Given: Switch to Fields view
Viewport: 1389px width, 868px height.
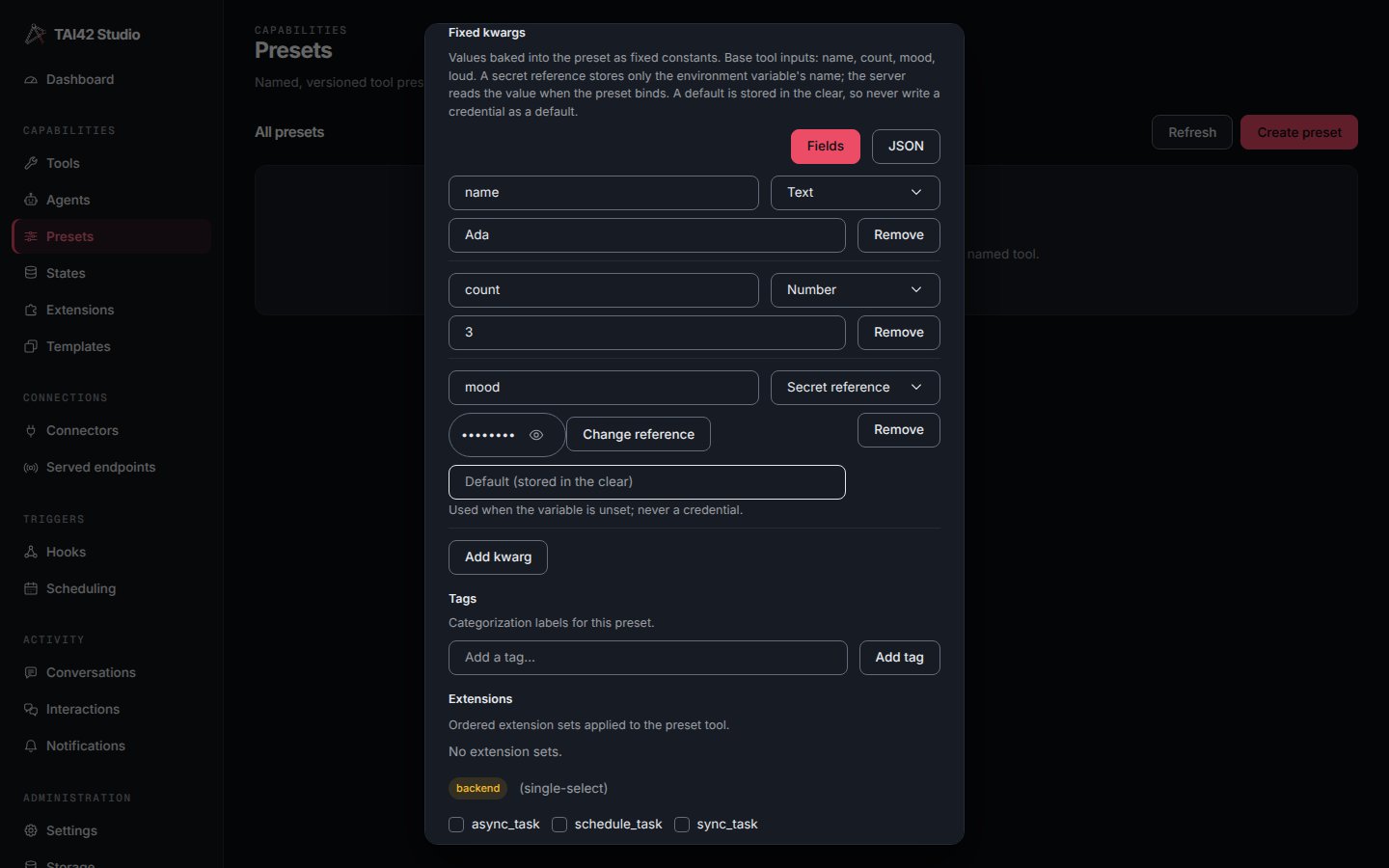Looking at the screenshot, I should (826, 147).
